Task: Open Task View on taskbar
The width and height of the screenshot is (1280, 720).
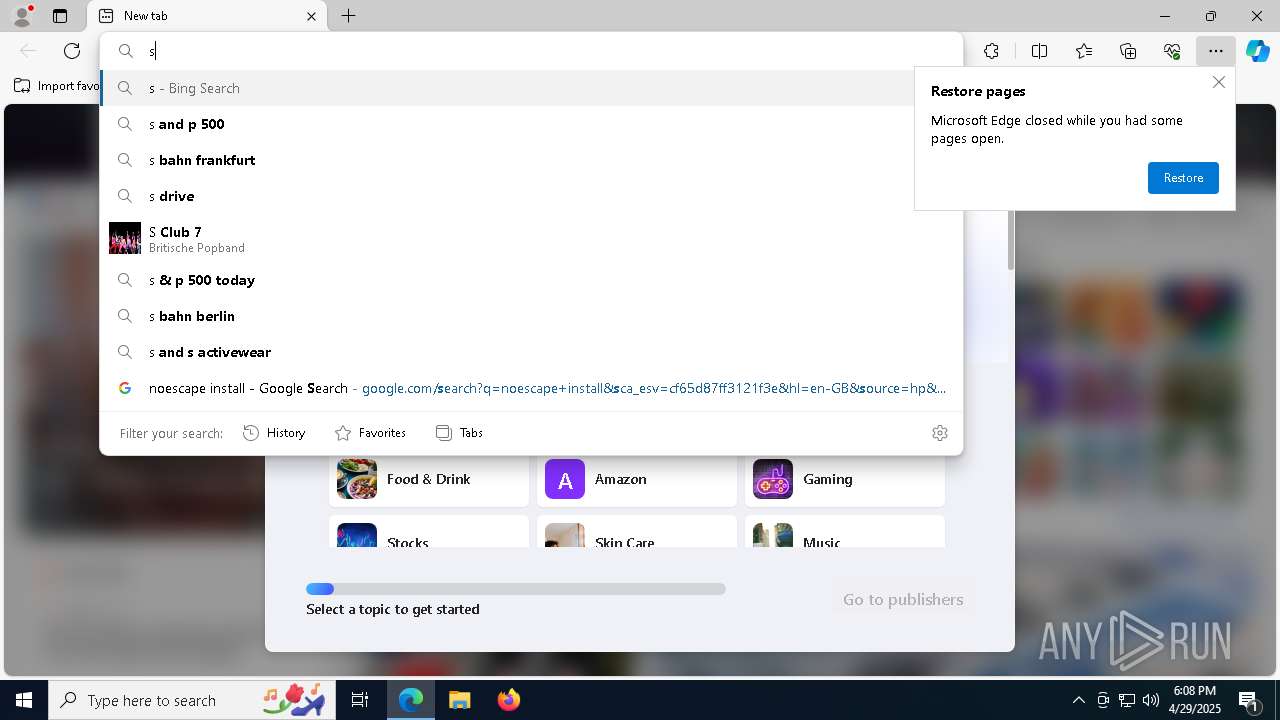Action: pyautogui.click(x=360, y=700)
